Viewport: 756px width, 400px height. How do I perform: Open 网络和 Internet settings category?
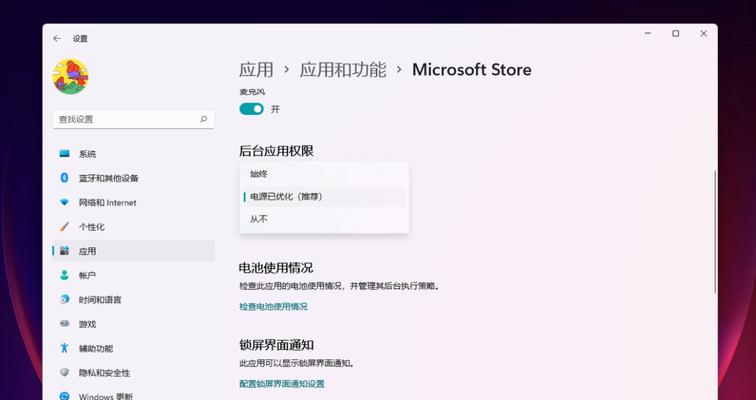pos(134,202)
